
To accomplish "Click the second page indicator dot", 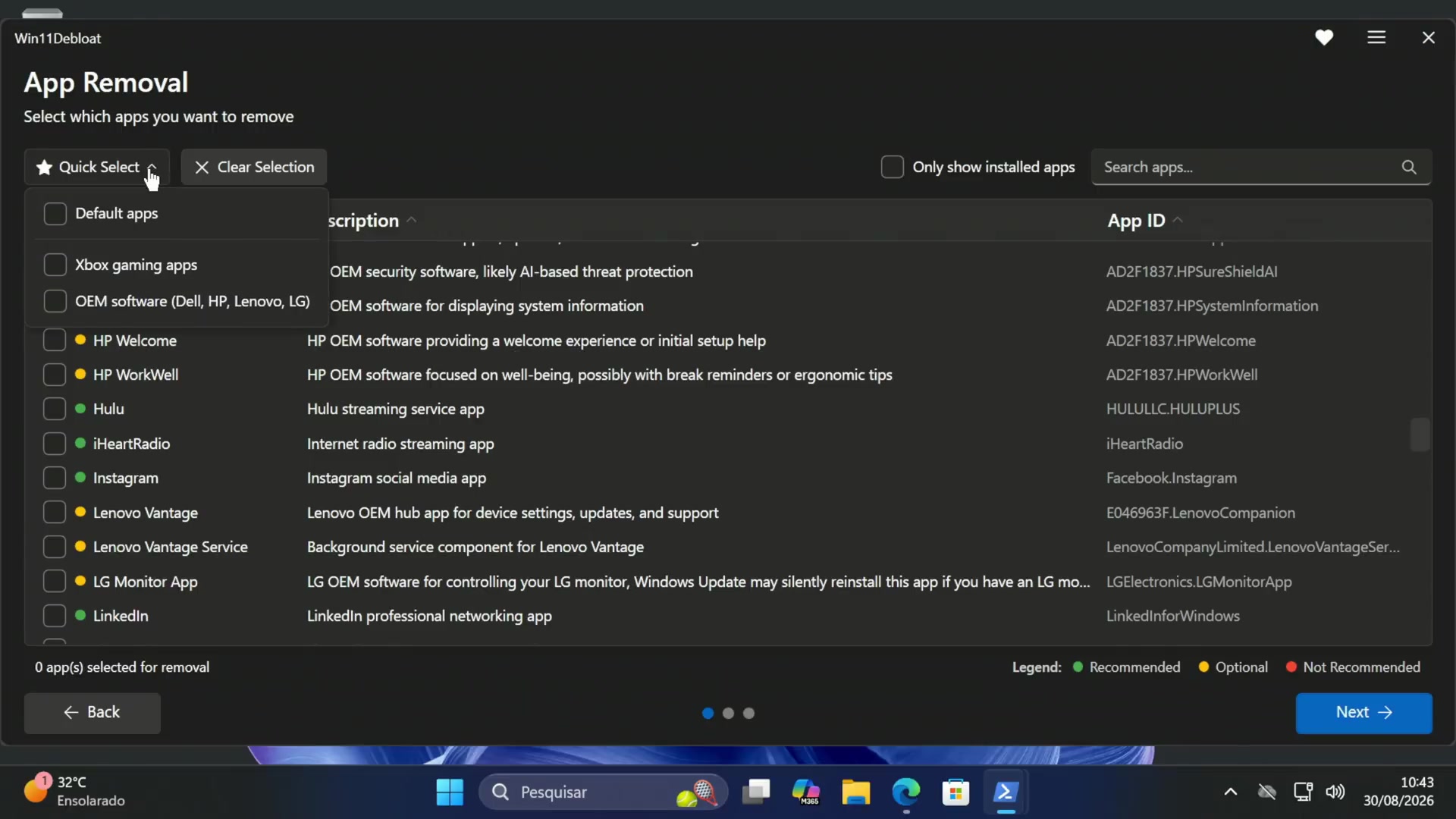I will point(728,713).
